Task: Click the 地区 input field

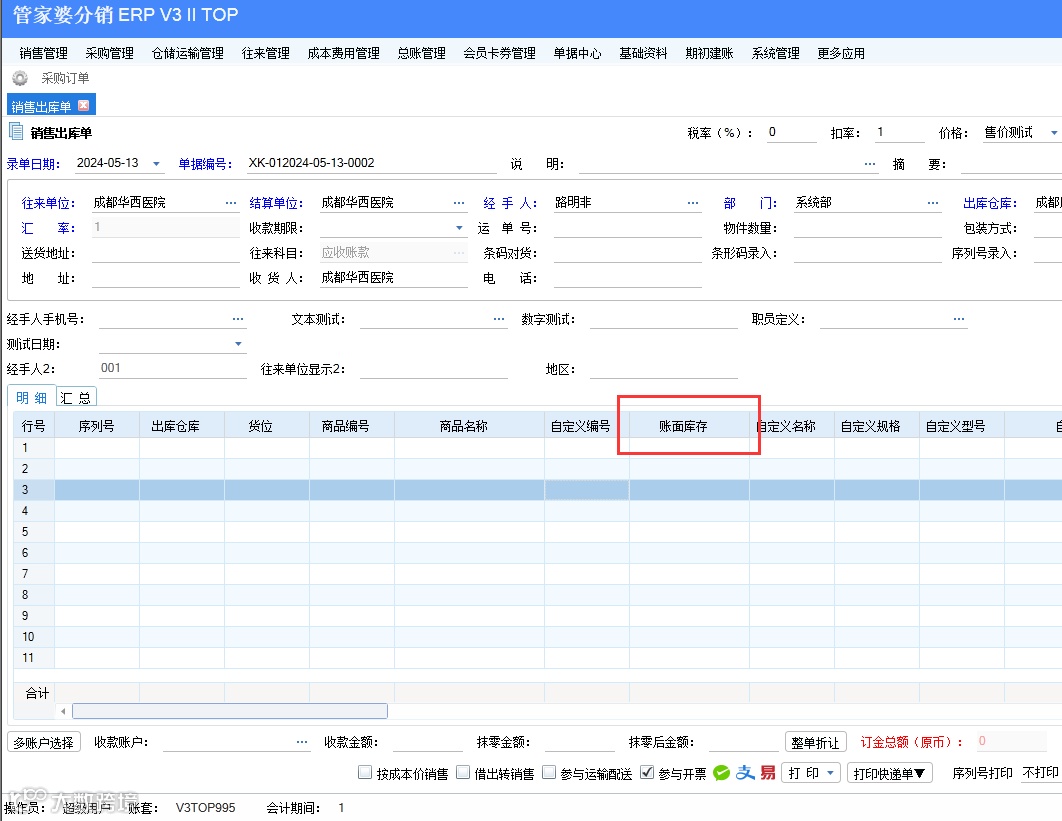Action: [x=663, y=369]
